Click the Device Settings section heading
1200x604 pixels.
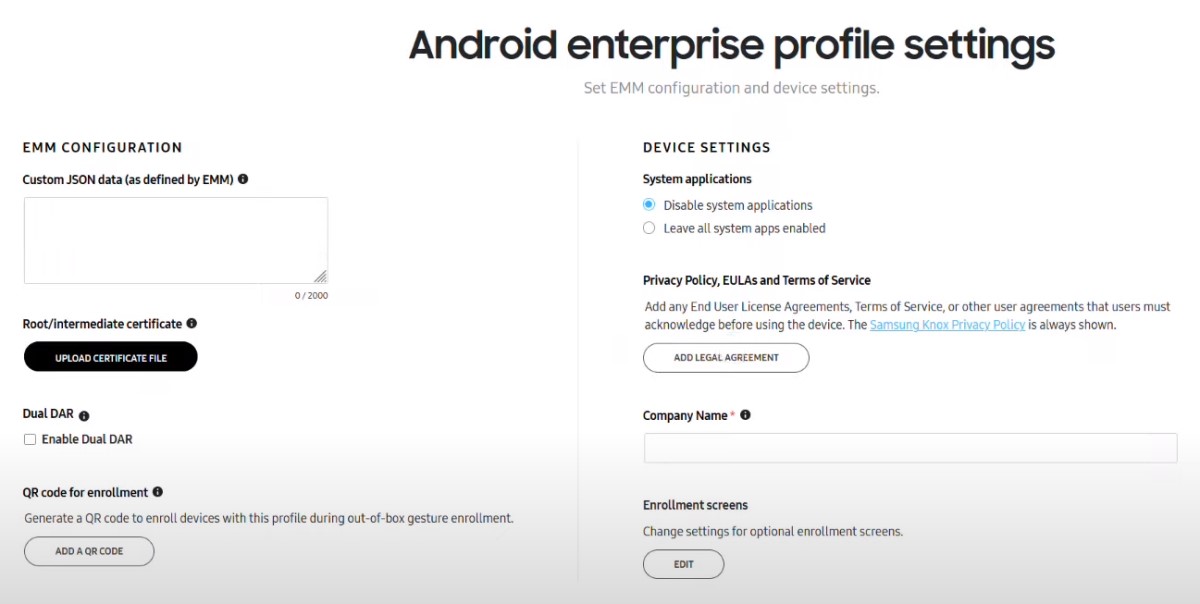707,147
